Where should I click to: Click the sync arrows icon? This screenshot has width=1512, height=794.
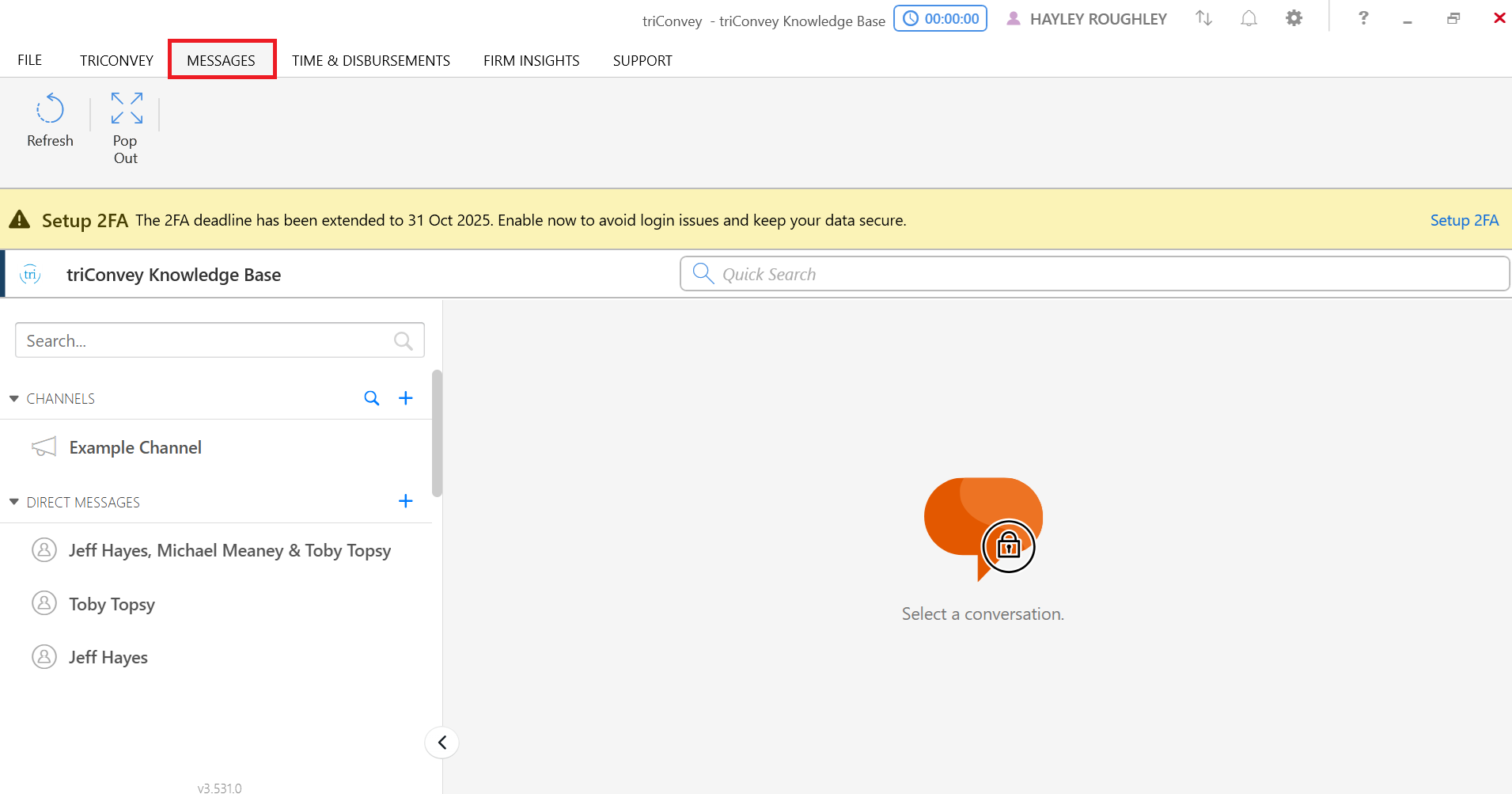pos(1203,18)
